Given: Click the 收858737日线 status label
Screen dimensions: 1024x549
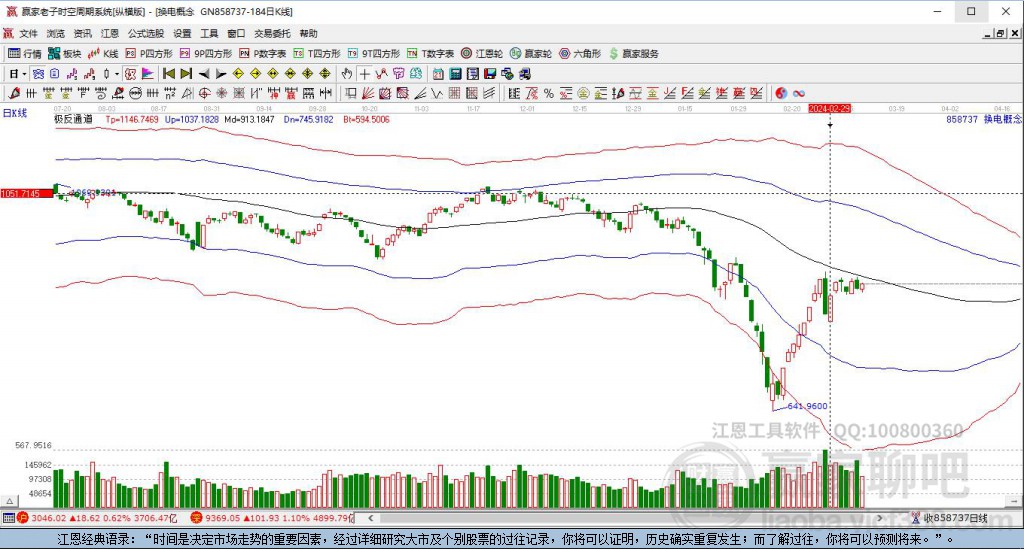Looking at the screenshot, I should 955,518.
